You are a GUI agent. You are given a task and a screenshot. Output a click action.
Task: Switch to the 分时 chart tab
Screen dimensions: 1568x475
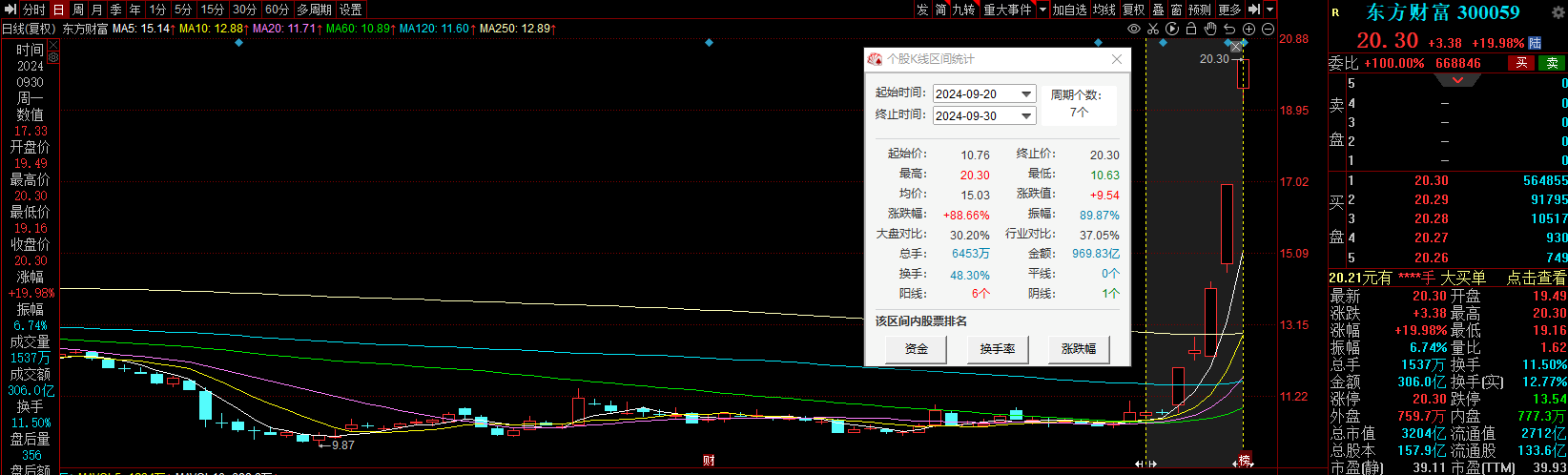[x=34, y=10]
